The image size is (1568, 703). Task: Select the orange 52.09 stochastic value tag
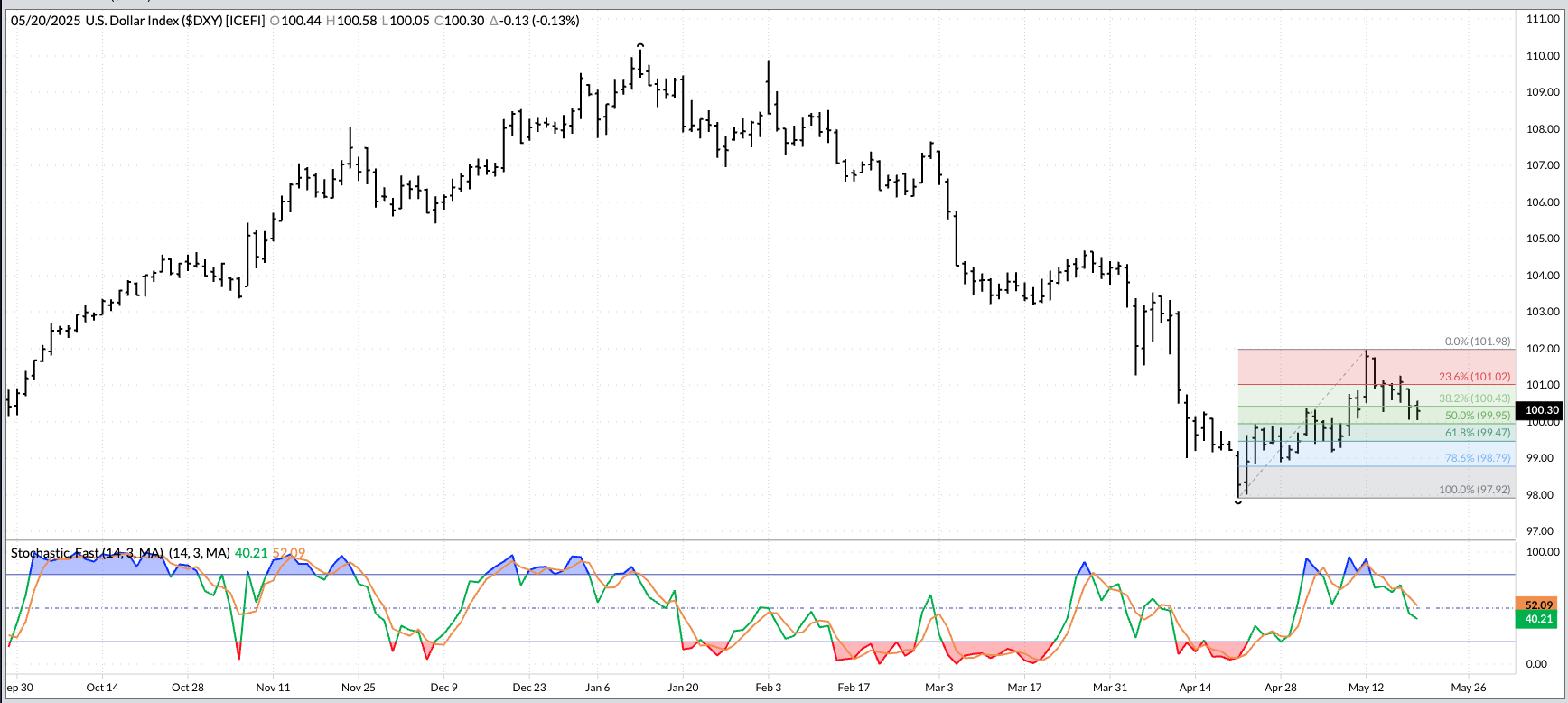[1539, 605]
